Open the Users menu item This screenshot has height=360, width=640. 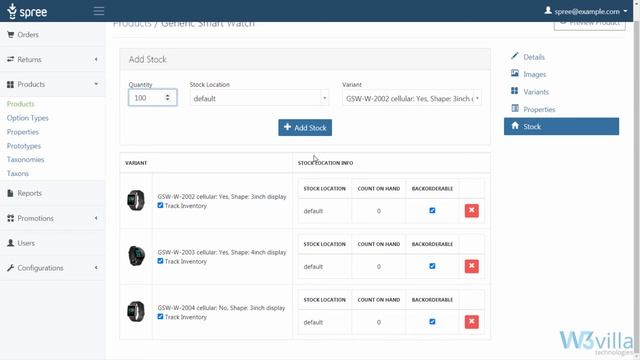tap(52, 243)
